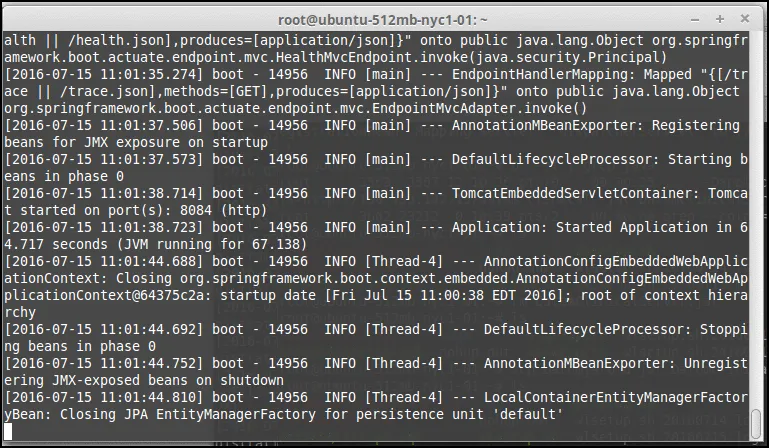Click the terminal cursor block at the prompt
769x448 pixels.
[9, 431]
